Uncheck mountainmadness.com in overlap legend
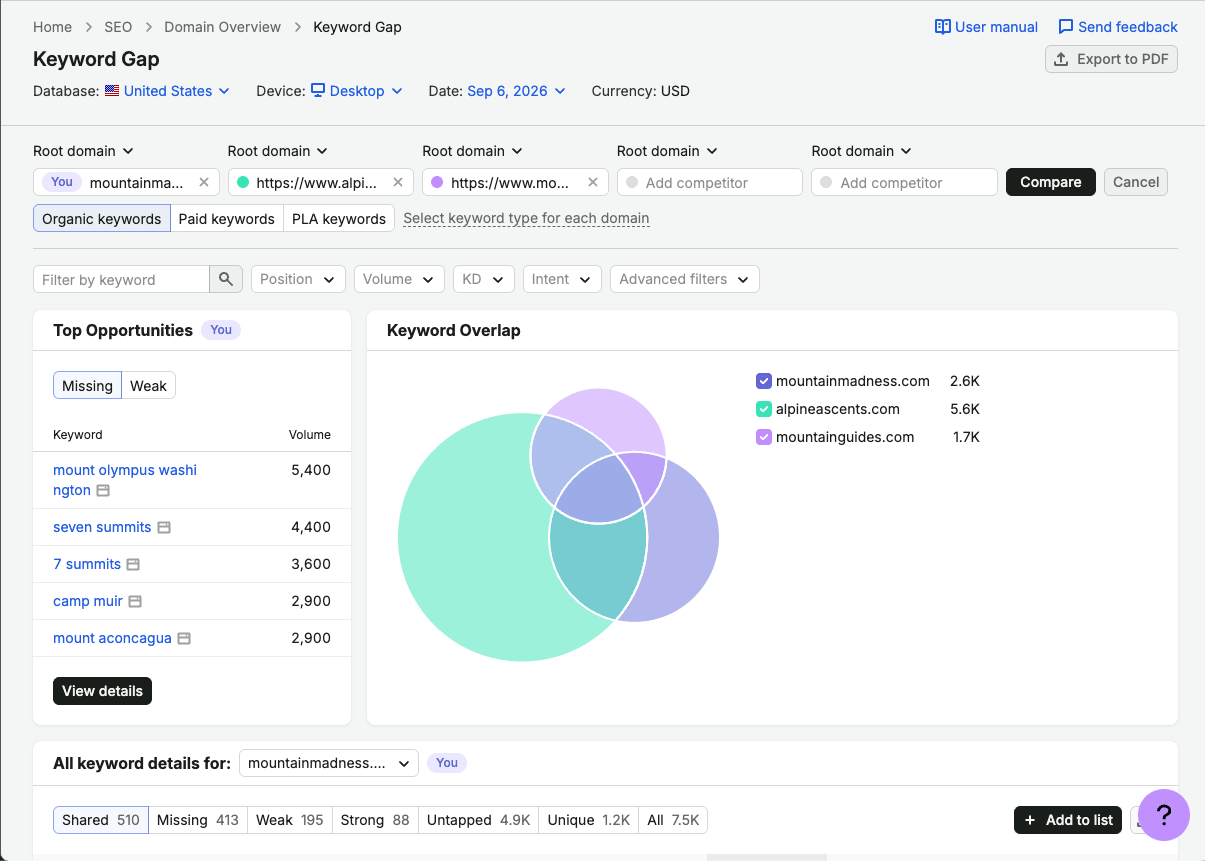 pos(764,381)
